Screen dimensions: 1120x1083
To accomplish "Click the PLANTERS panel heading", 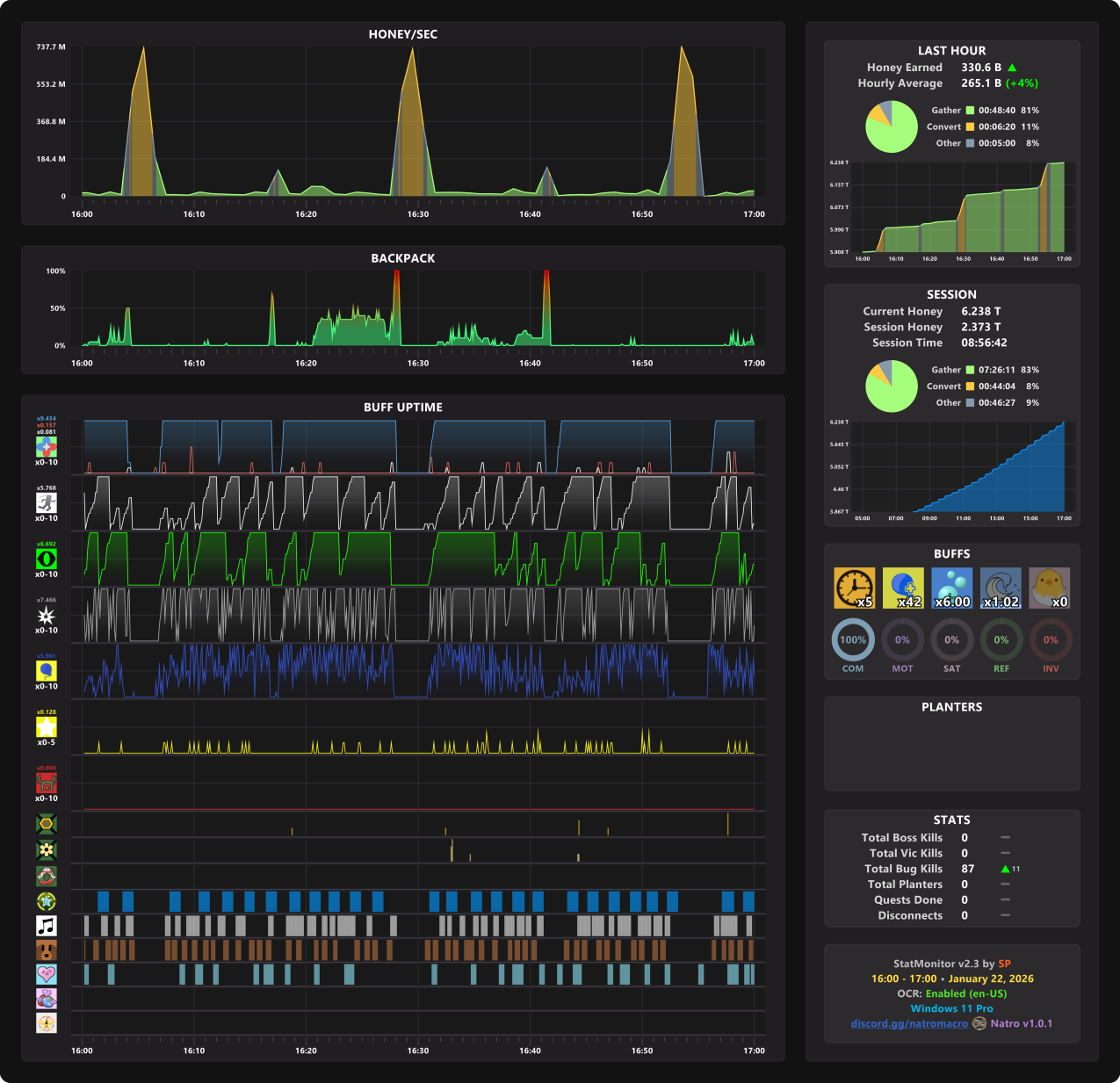I will click(x=952, y=707).
